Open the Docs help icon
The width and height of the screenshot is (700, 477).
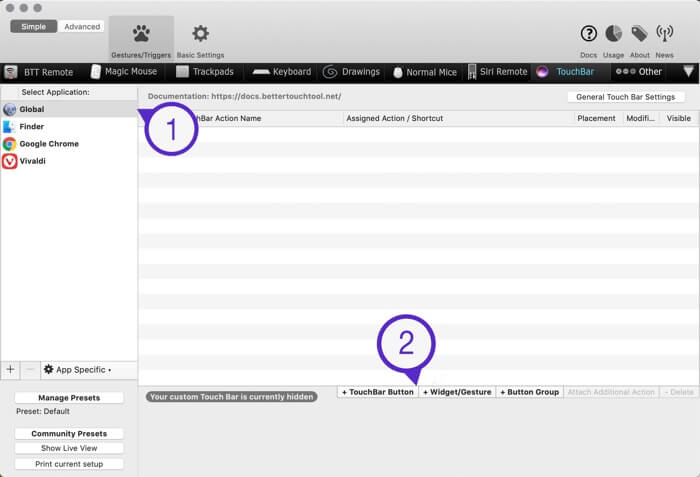[x=588, y=33]
